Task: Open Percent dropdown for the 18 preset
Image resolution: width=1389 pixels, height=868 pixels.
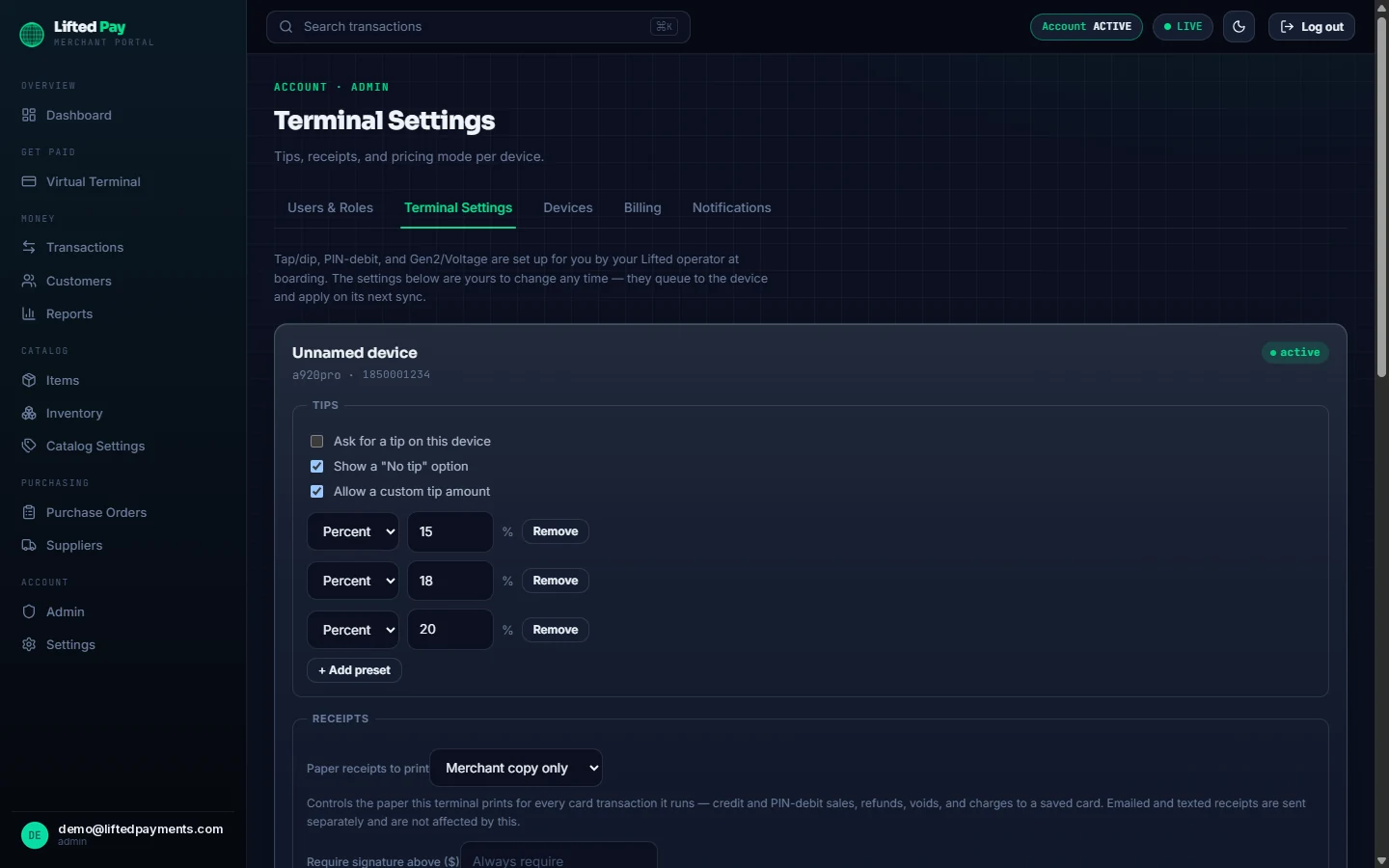Action: coord(353,581)
